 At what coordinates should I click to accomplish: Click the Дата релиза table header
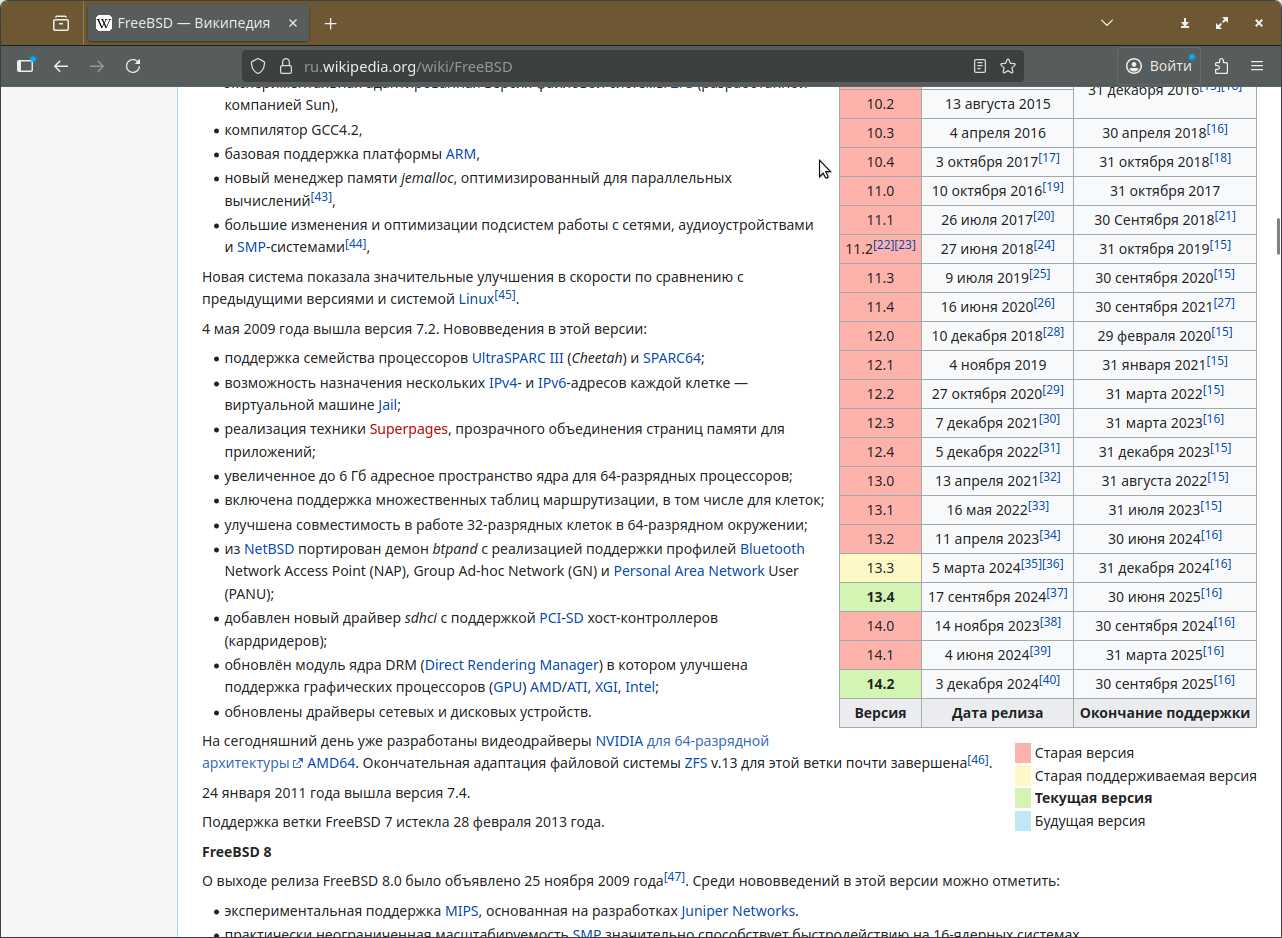(997, 713)
